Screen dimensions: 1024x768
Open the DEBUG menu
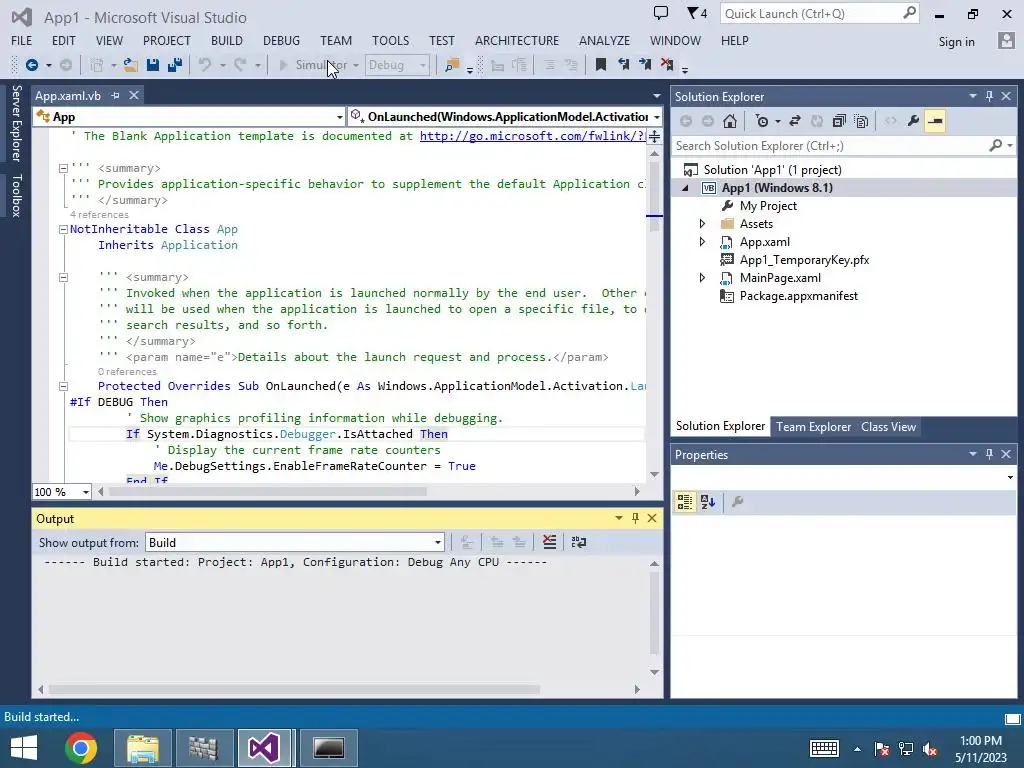tap(281, 40)
